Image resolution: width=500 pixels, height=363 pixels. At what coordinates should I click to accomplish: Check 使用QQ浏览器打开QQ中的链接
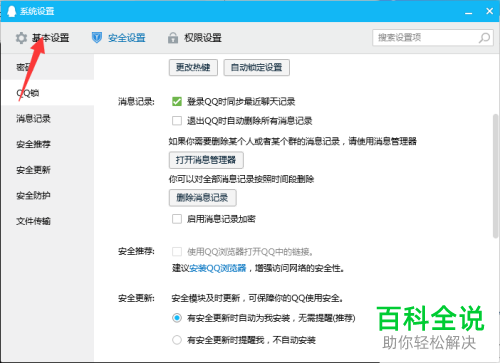[177, 251]
